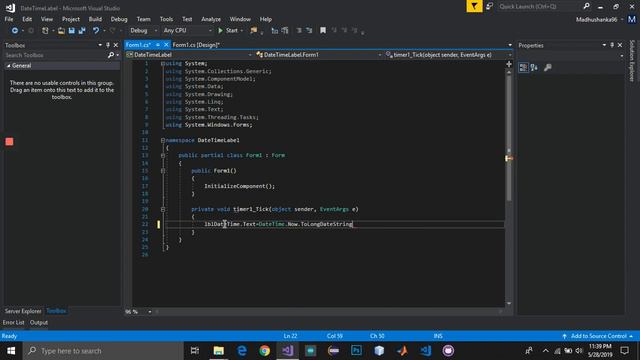Click the Toolbox search magnifier icon
The image size is (640, 360).
[111, 55]
